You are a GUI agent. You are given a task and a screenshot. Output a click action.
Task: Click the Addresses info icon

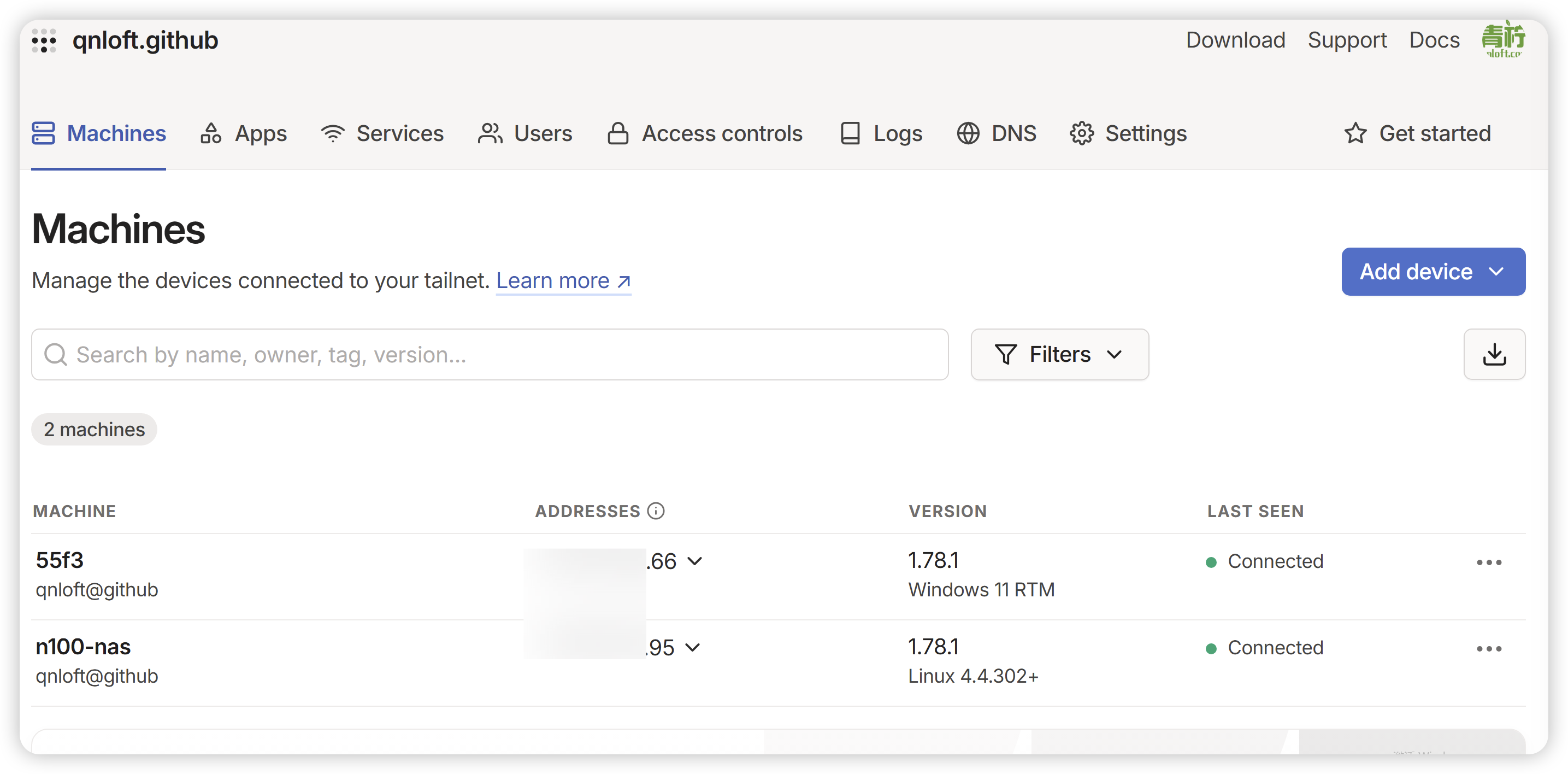coord(656,511)
